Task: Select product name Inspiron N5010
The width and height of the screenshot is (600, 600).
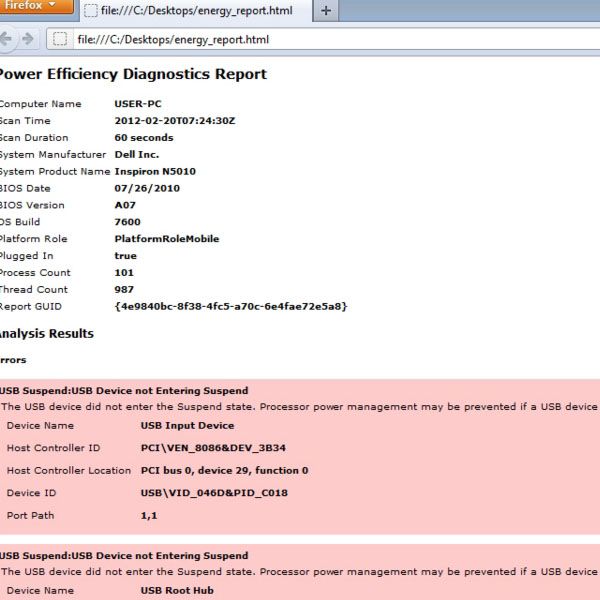Action: [155, 171]
